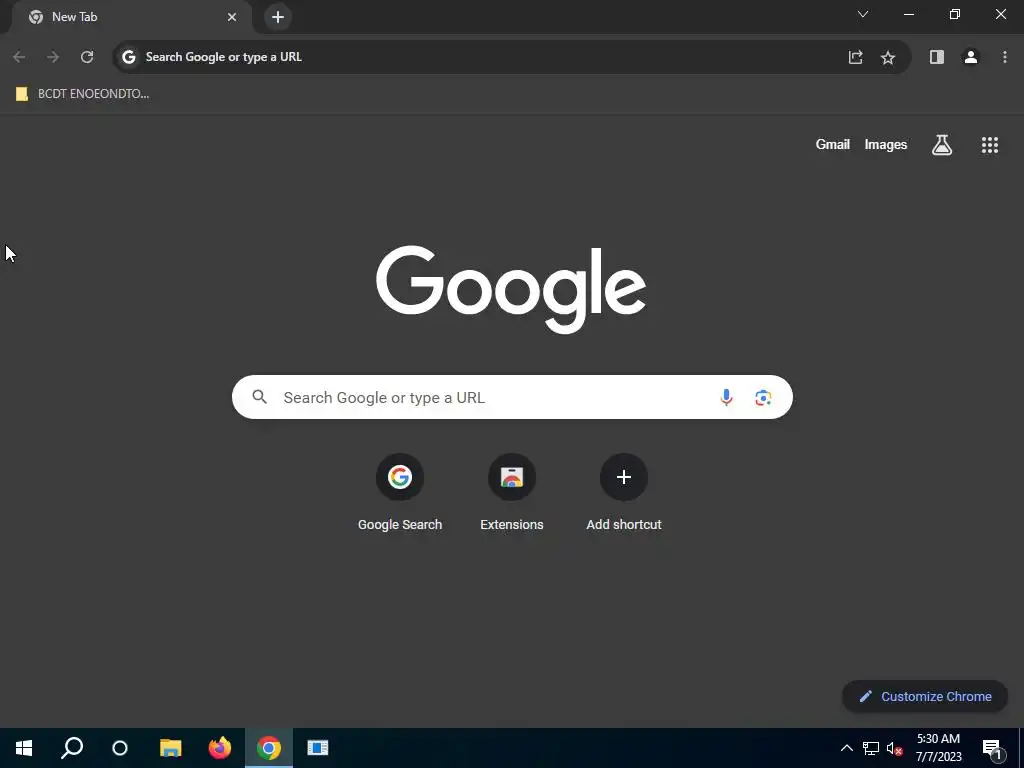Click the network status tray icon

(x=871, y=748)
